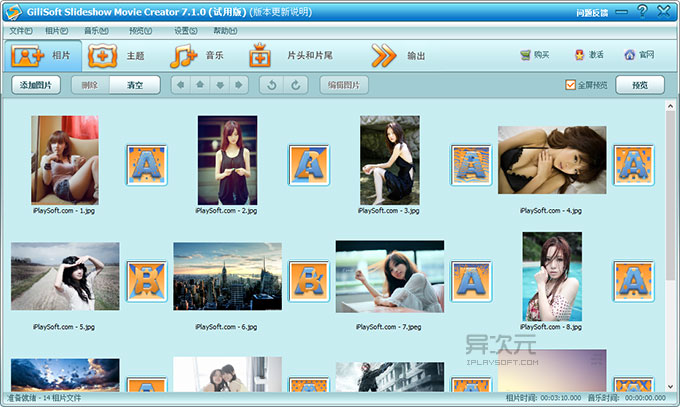Open the 预览 menu in menu bar

(141, 31)
